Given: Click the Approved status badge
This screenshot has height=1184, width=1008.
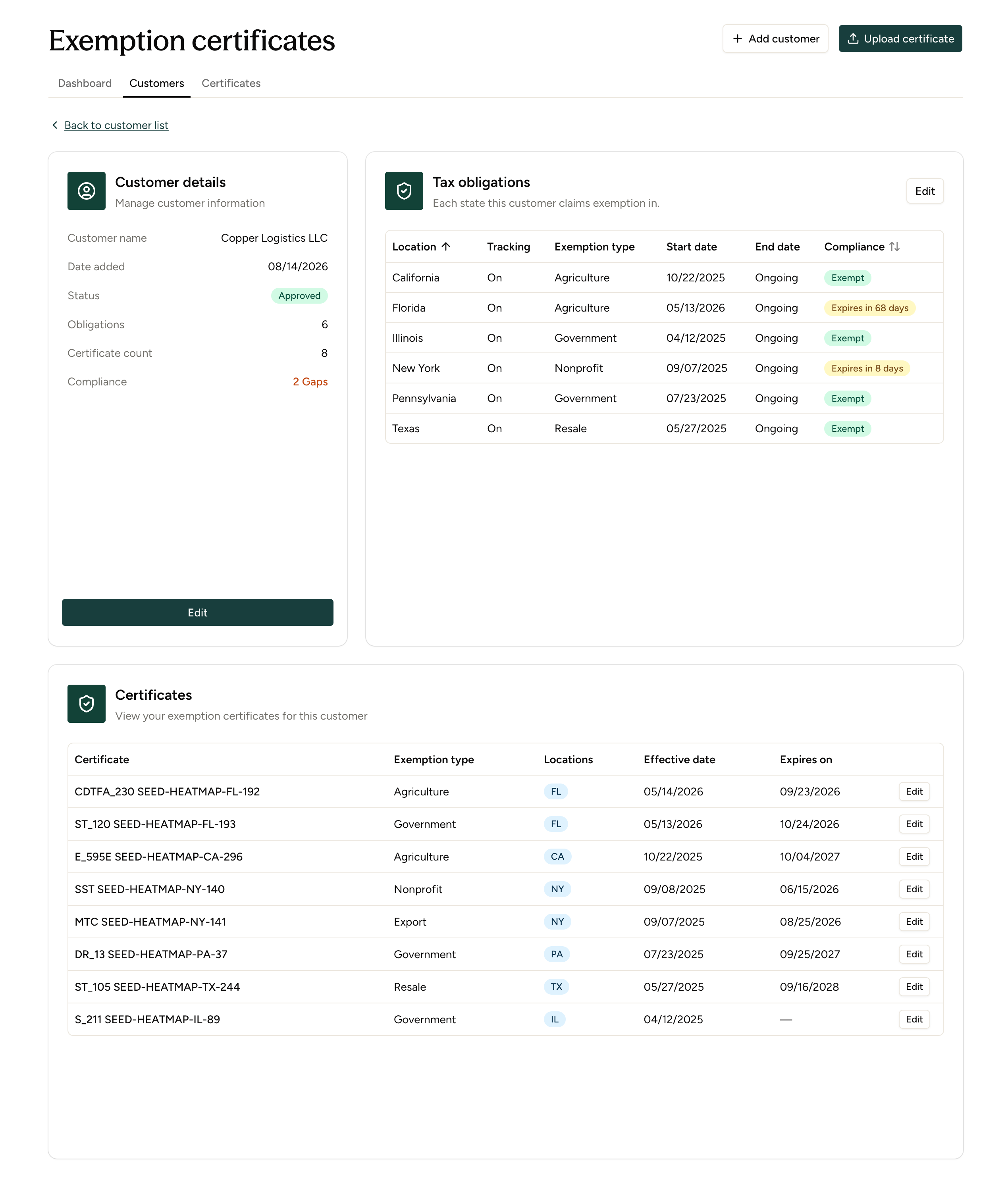Looking at the screenshot, I should (x=299, y=296).
